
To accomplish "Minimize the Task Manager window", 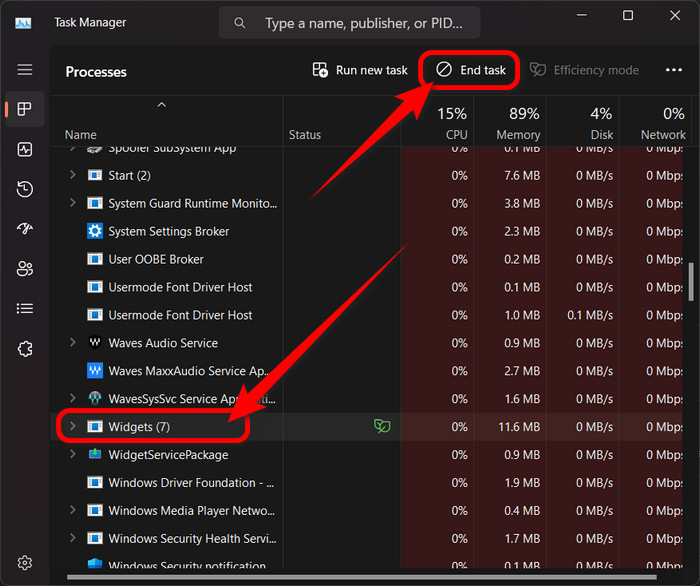I will coord(581,15).
